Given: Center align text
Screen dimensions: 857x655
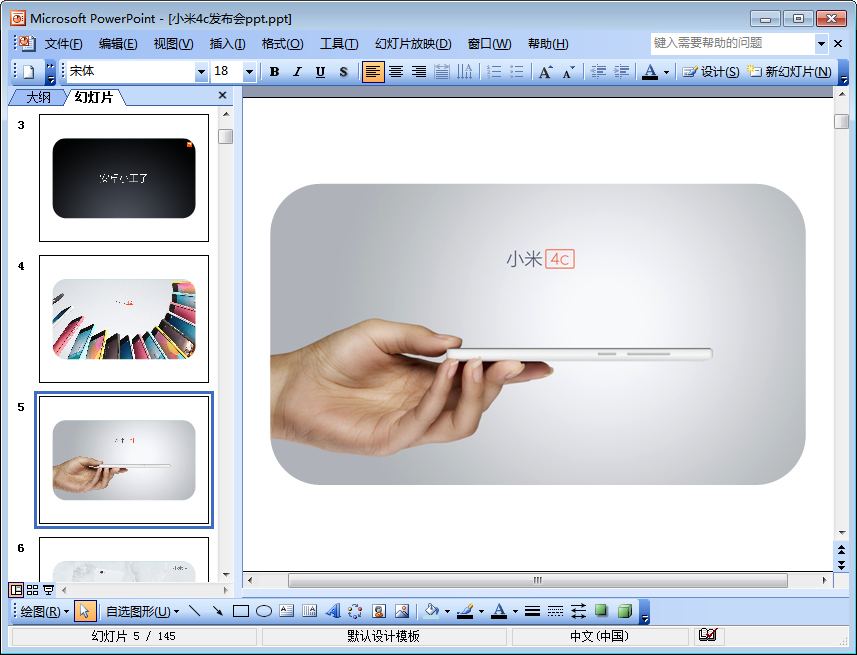Looking at the screenshot, I should tap(396, 72).
